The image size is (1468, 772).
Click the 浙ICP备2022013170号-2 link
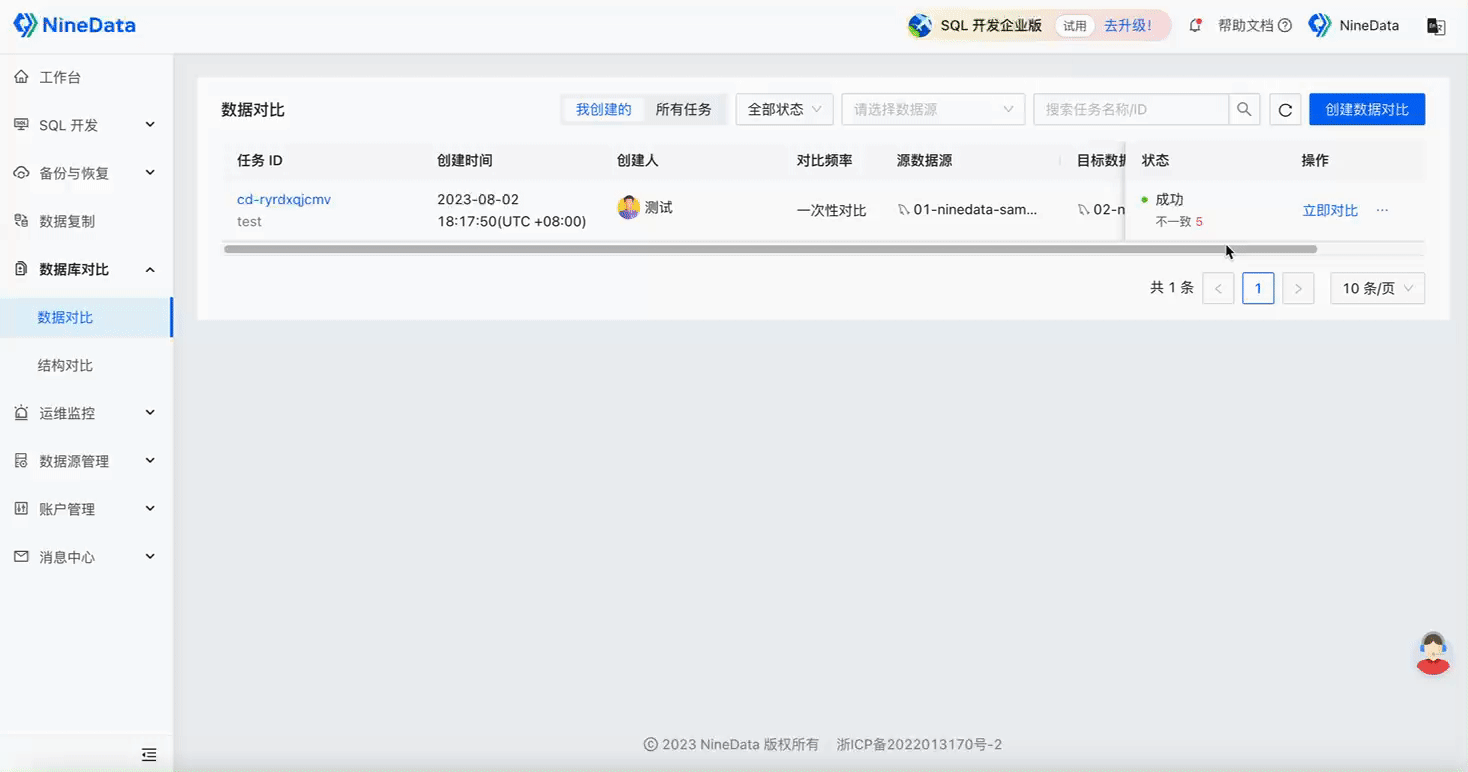pos(919,744)
